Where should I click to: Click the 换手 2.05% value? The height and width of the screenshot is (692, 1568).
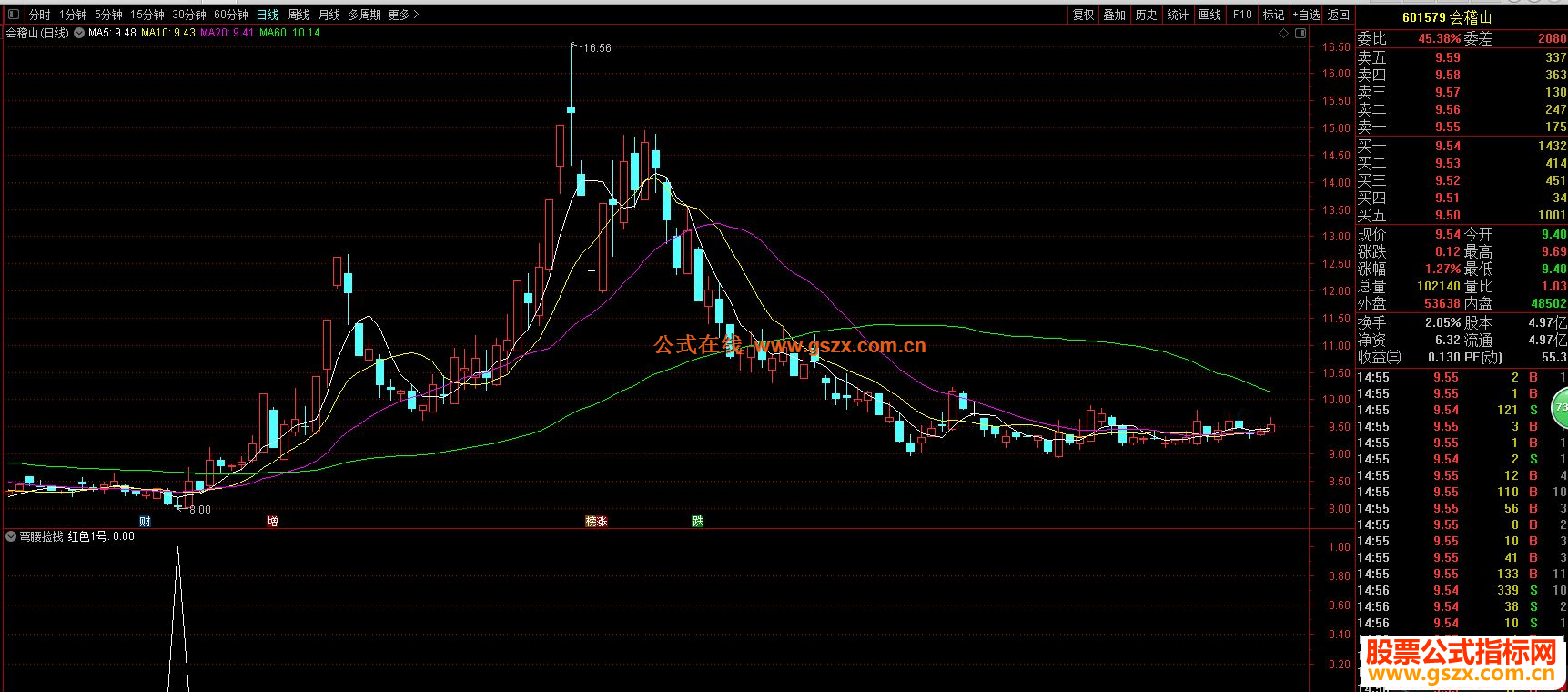(1442, 322)
